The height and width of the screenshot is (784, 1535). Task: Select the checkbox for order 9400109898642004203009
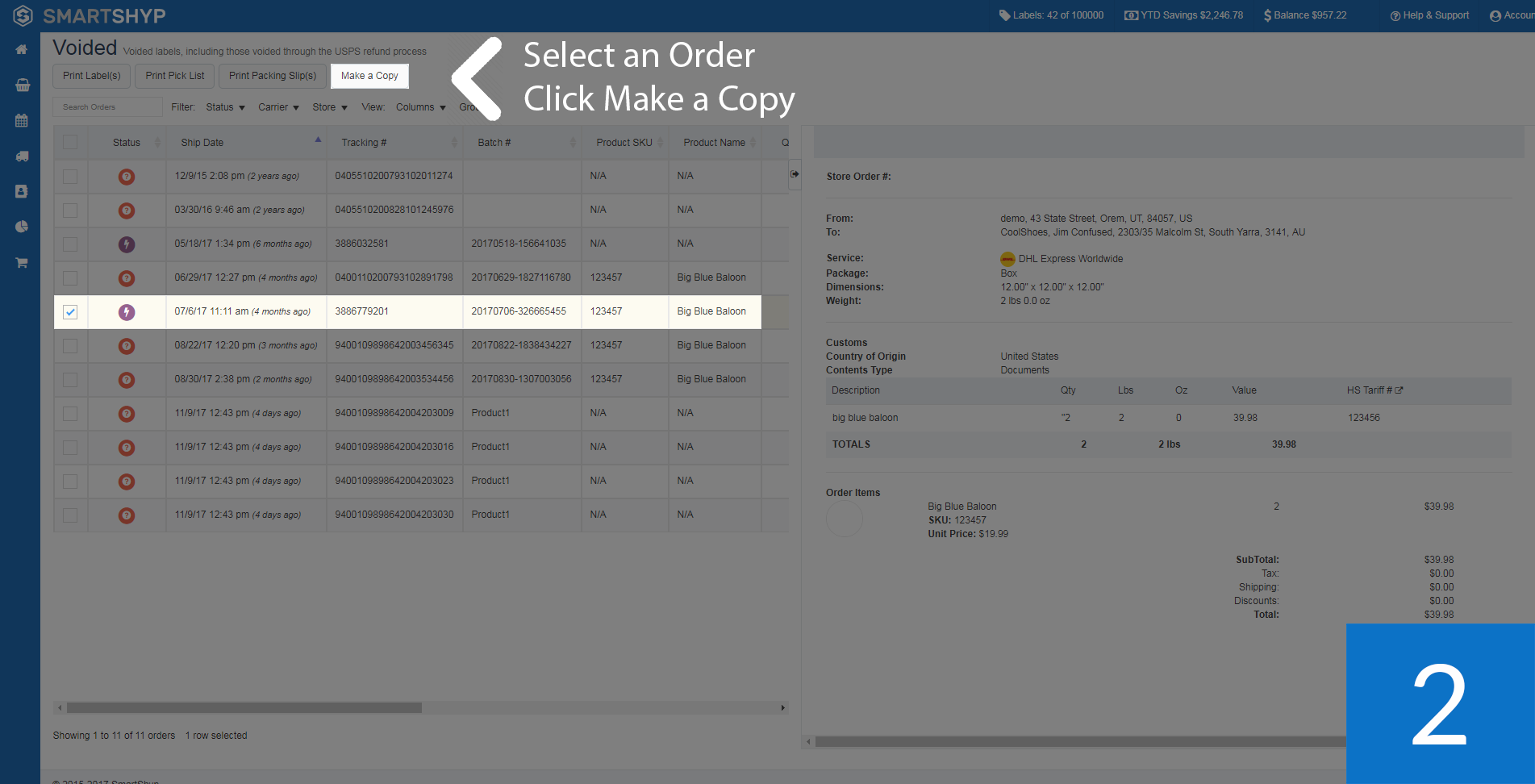pyautogui.click(x=70, y=414)
